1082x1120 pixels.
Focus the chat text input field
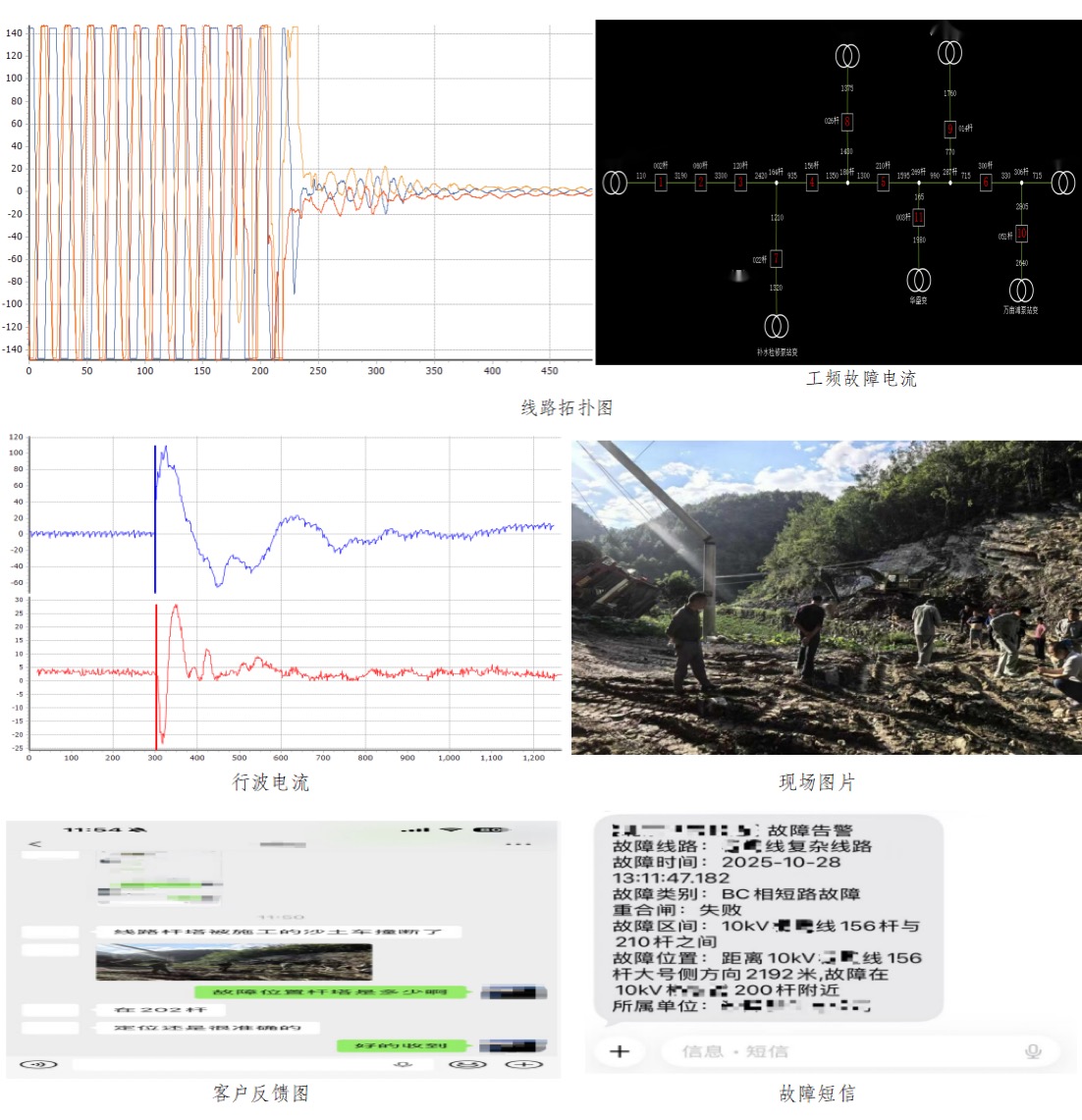click(252, 1064)
